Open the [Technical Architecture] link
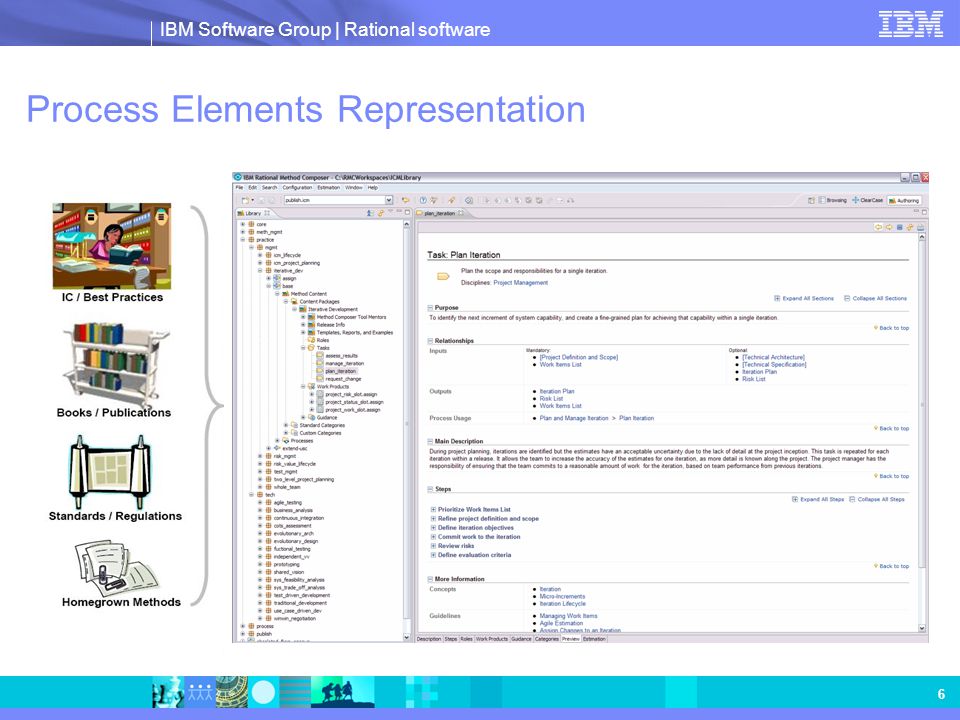This screenshot has width=960, height=720. tap(773, 357)
